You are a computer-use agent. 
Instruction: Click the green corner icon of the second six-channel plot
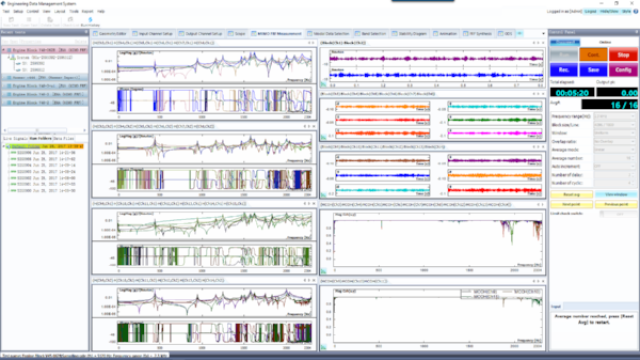pyautogui.click(x=324, y=195)
